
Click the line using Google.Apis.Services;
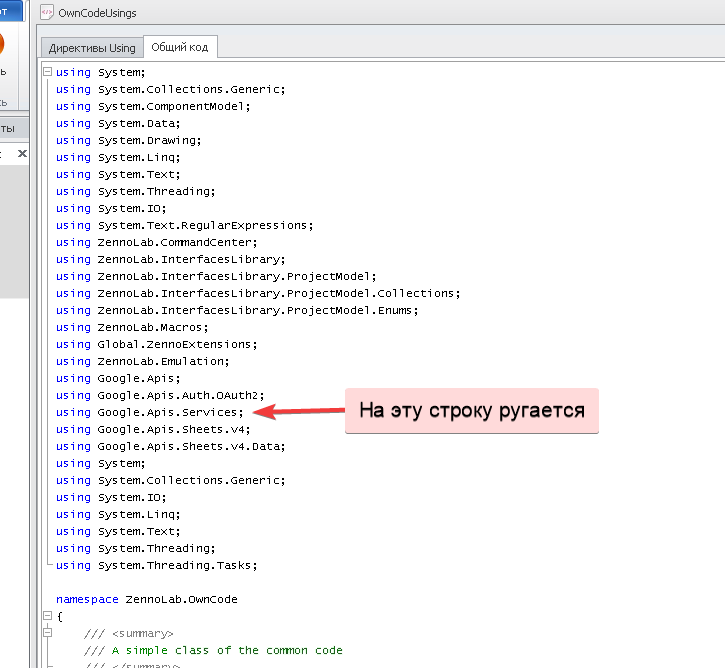[149, 412]
